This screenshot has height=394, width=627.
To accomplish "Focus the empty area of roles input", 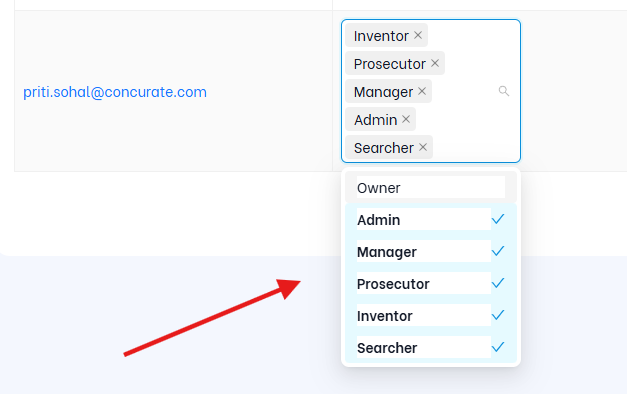I will click(x=472, y=120).
